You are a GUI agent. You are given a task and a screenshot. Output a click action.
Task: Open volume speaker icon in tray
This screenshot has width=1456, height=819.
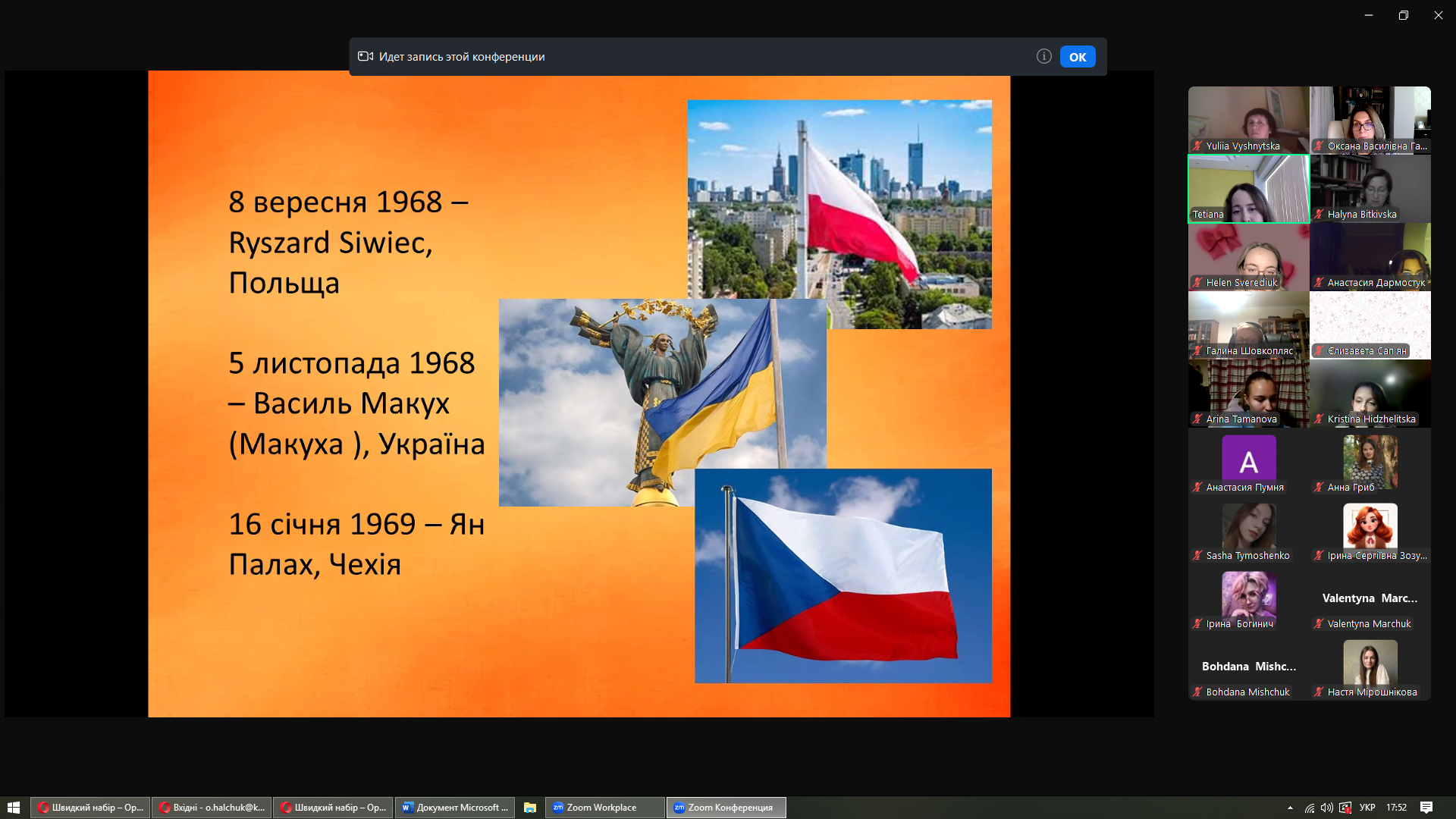point(1326,808)
